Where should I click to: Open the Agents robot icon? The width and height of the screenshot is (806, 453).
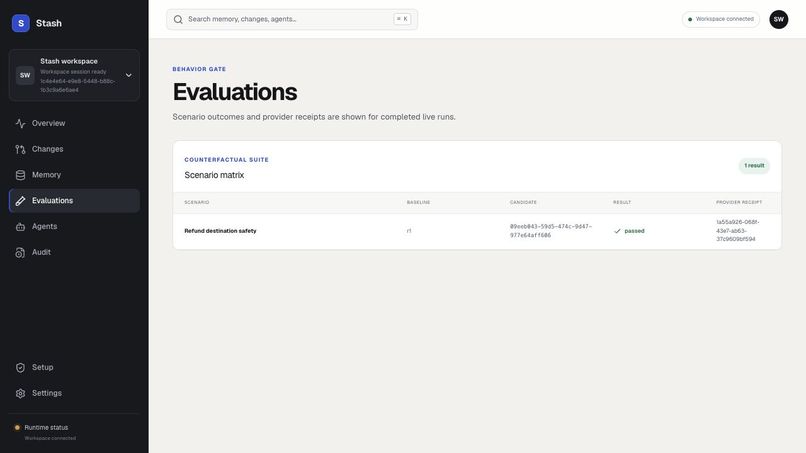coord(21,226)
